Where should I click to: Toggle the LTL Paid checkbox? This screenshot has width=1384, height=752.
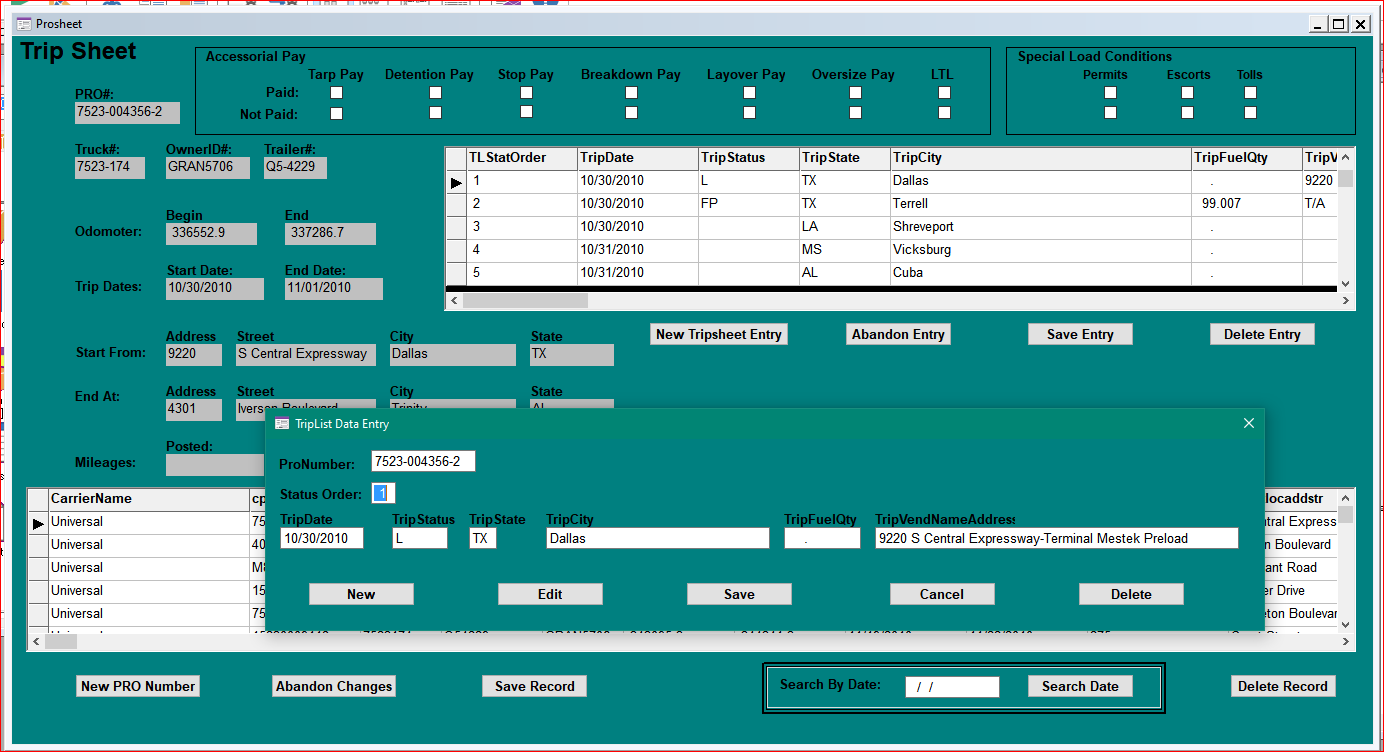tap(944, 93)
